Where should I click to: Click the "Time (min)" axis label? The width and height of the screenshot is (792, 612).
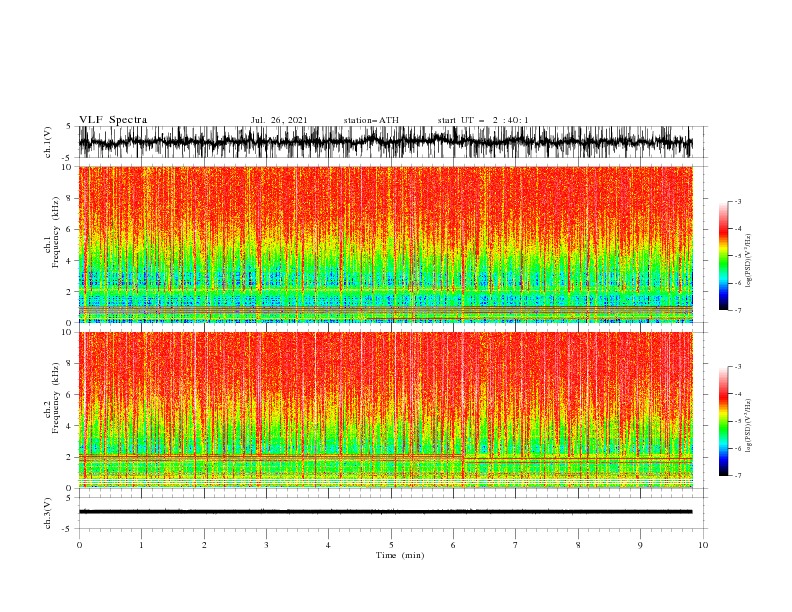(x=400, y=555)
